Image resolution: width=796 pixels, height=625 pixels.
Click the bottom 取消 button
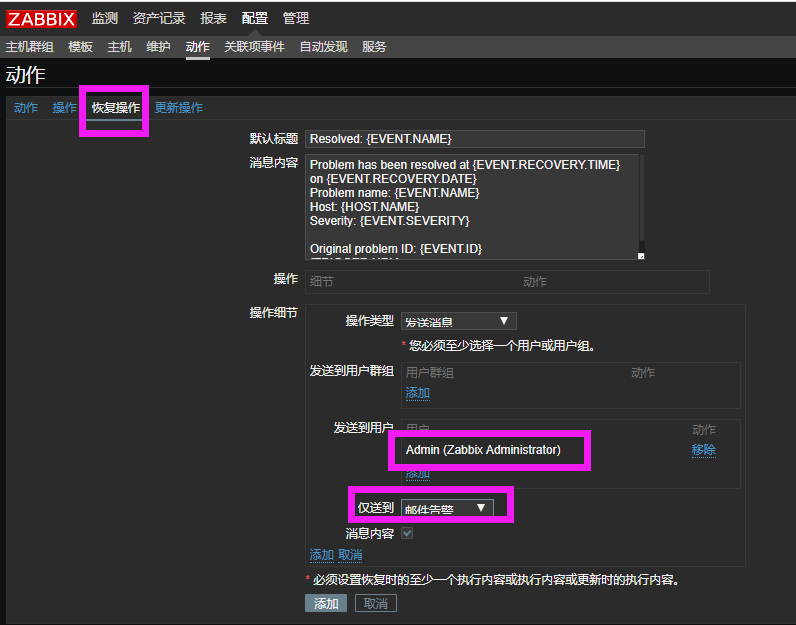(x=376, y=603)
